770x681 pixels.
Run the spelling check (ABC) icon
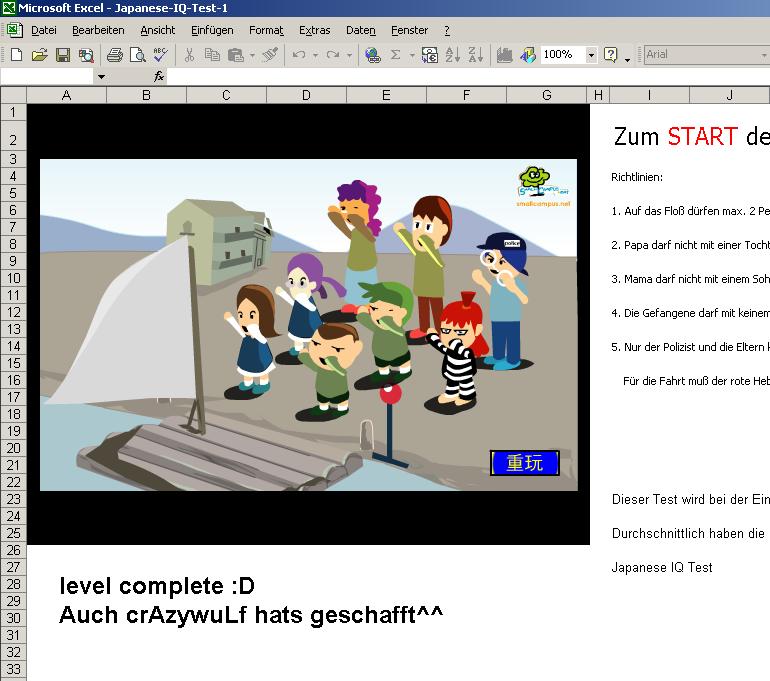pos(160,55)
